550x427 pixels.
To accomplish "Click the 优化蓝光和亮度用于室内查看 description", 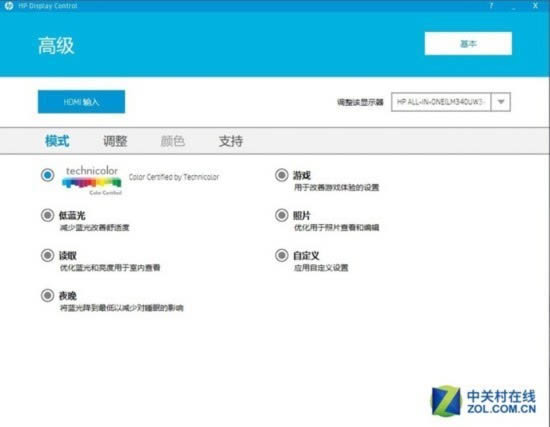I will pos(110,268).
